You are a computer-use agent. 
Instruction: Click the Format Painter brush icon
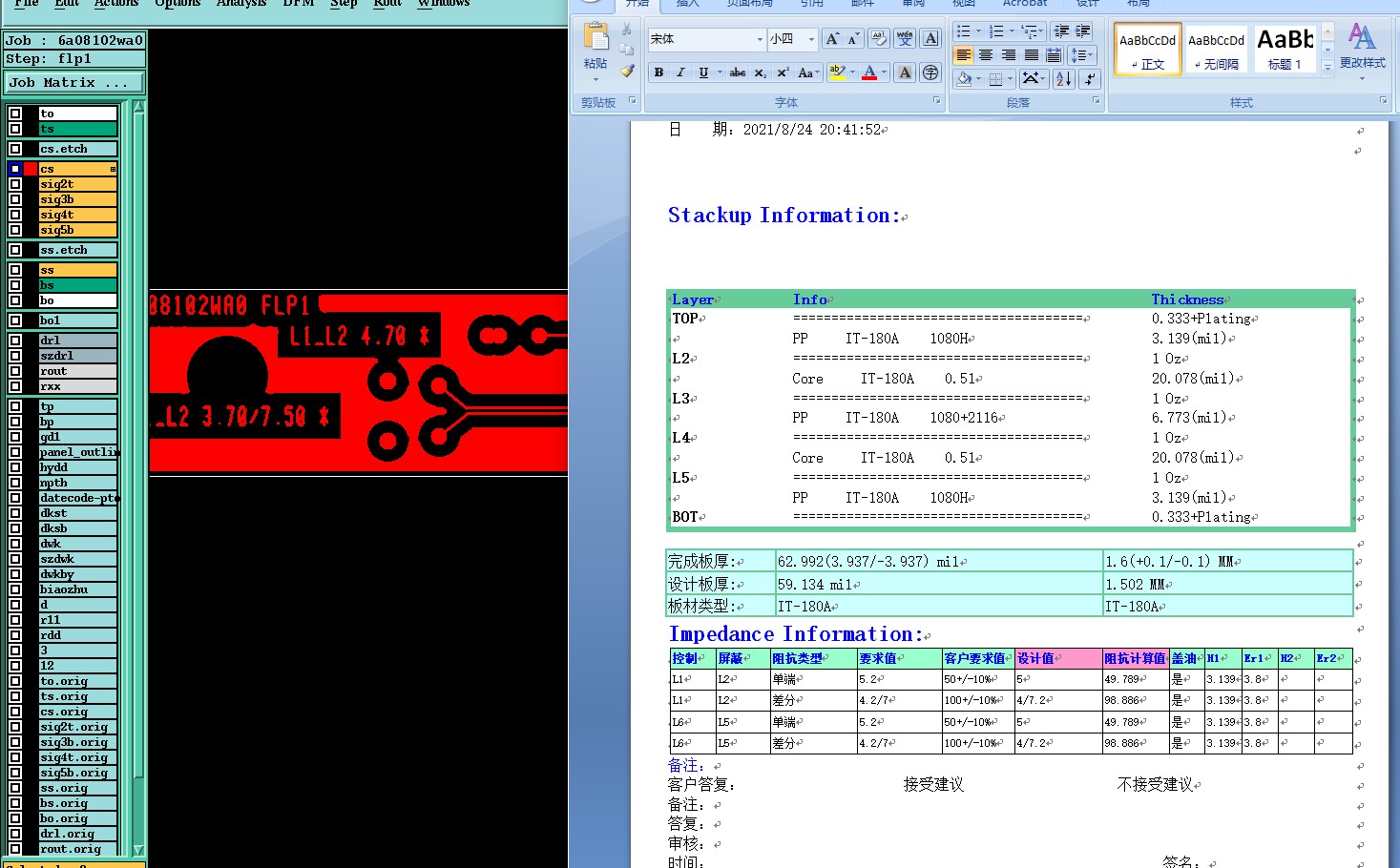[627, 70]
